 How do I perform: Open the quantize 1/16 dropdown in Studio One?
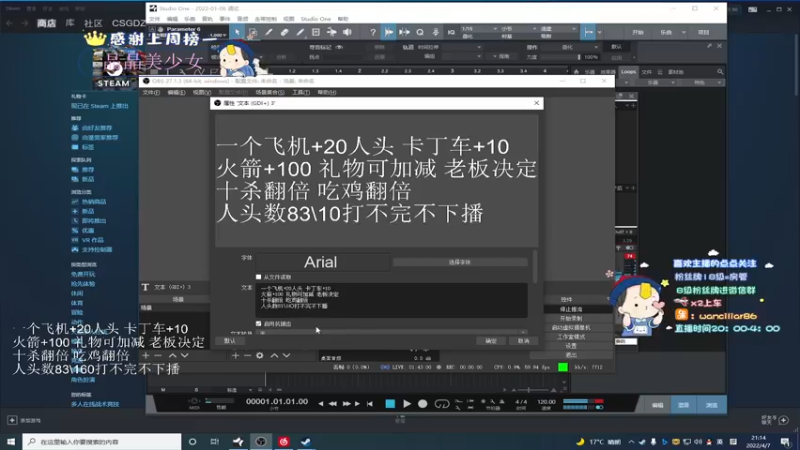coord(479,29)
